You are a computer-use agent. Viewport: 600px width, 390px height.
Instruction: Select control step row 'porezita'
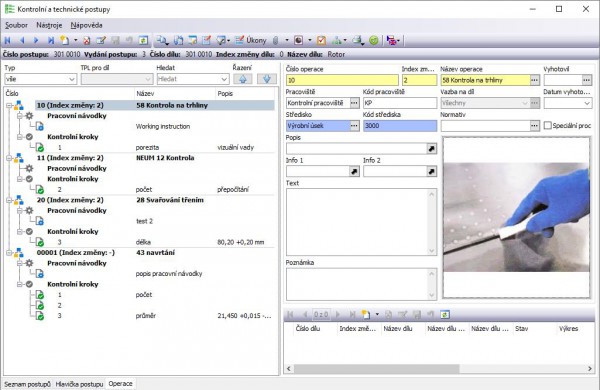[x=155, y=147]
